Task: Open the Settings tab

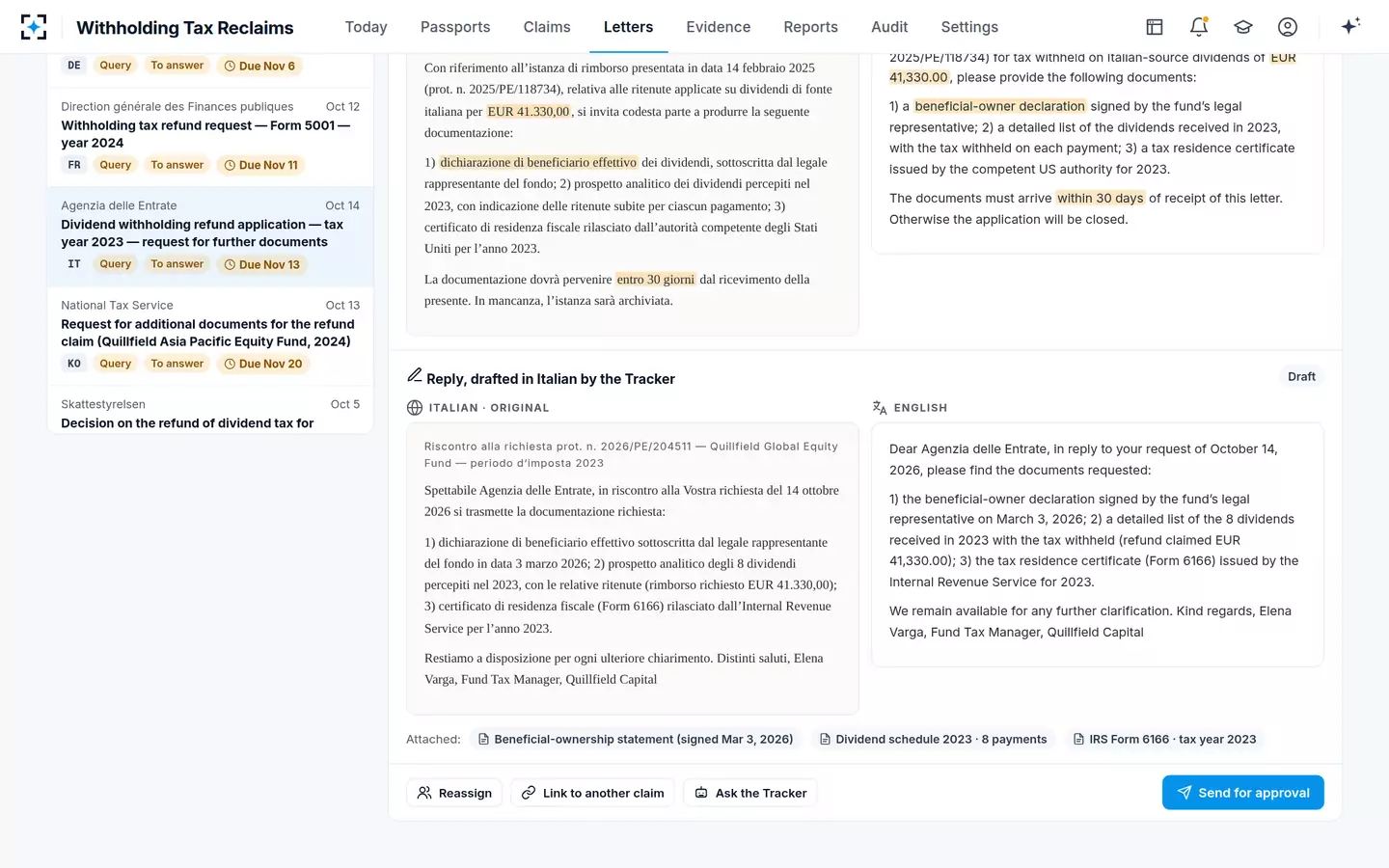Action: pos(969,27)
